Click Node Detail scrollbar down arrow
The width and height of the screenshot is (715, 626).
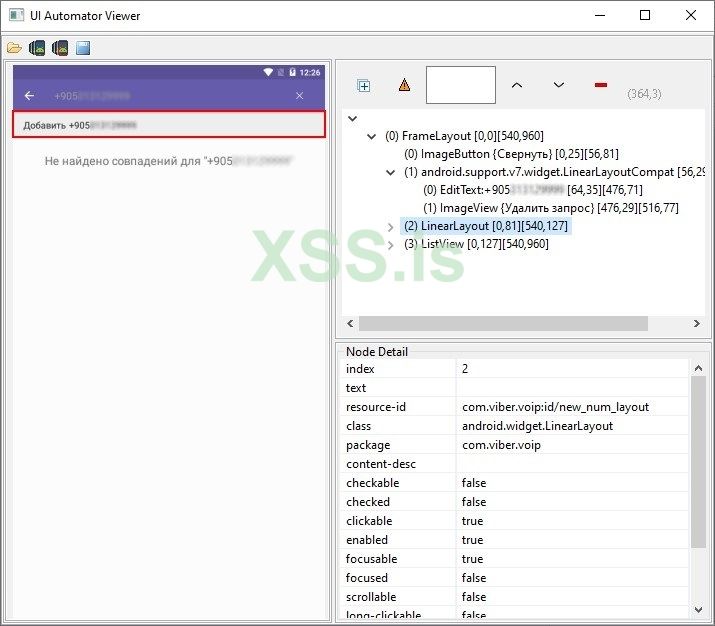click(x=698, y=610)
